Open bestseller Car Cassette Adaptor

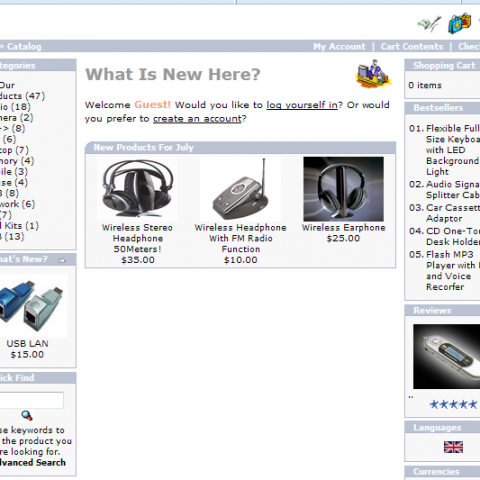pyautogui.click(x=453, y=213)
